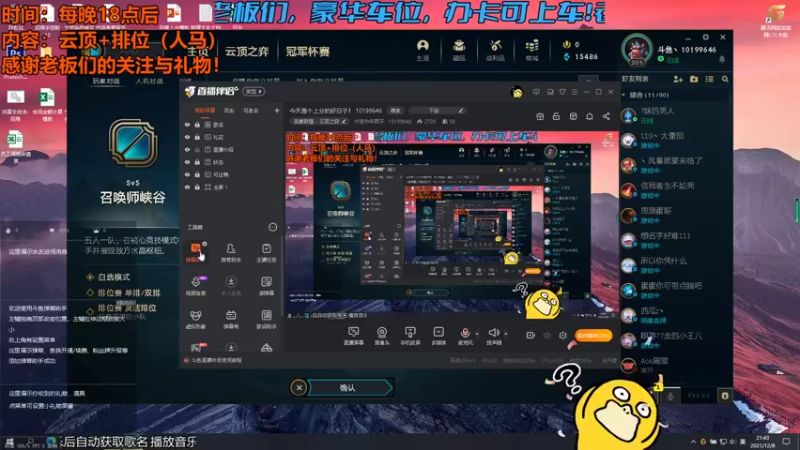
Task: Click the orange stop live button
Action: (593, 336)
